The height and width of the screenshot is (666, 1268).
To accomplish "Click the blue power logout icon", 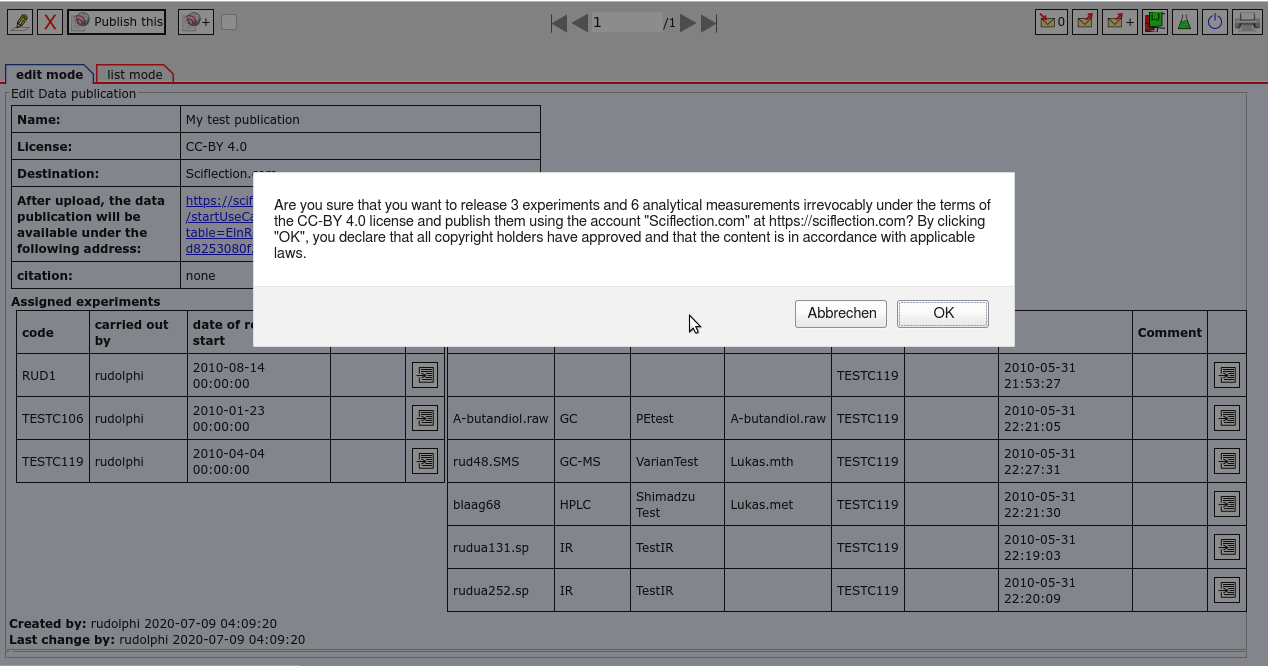I will click(1215, 22).
